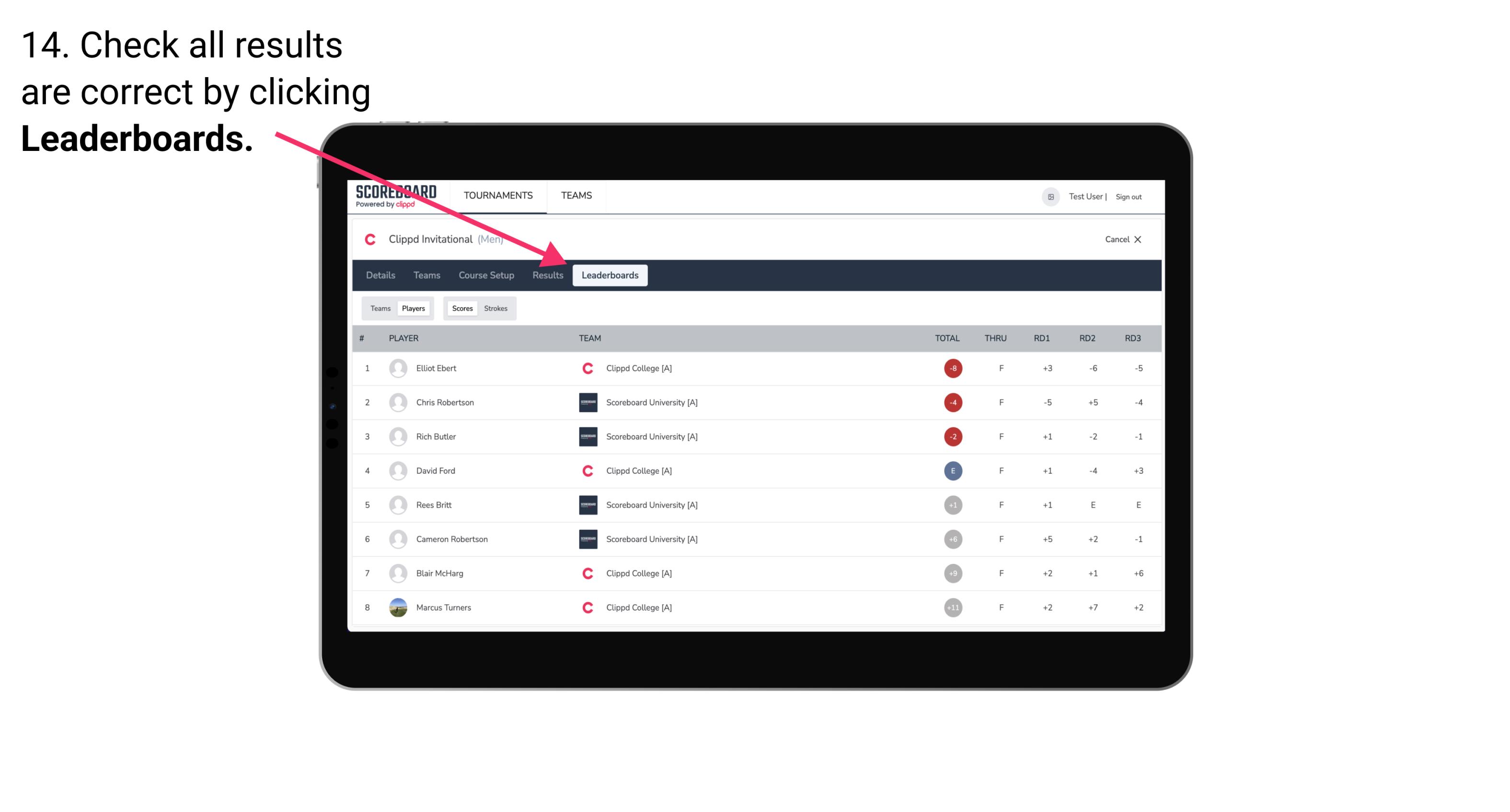
Task: Click the Leaderboards tab
Action: [x=610, y=275]
